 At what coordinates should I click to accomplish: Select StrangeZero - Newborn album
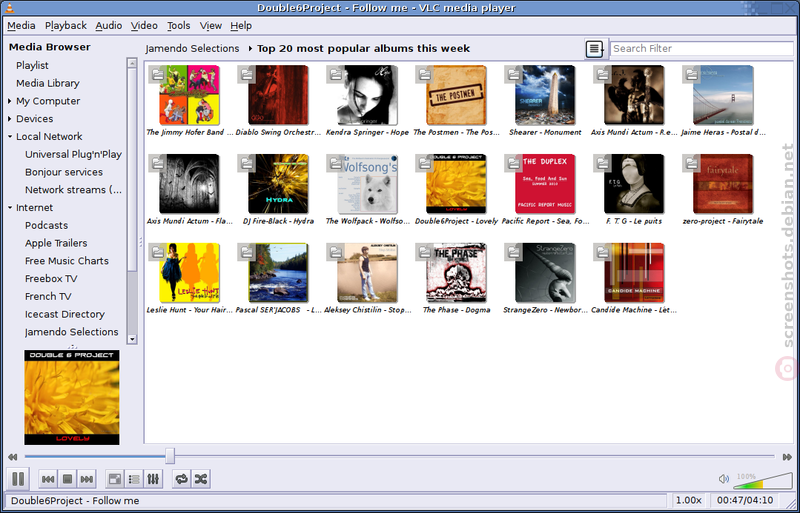pyautogui.click(x=545, y=279)
